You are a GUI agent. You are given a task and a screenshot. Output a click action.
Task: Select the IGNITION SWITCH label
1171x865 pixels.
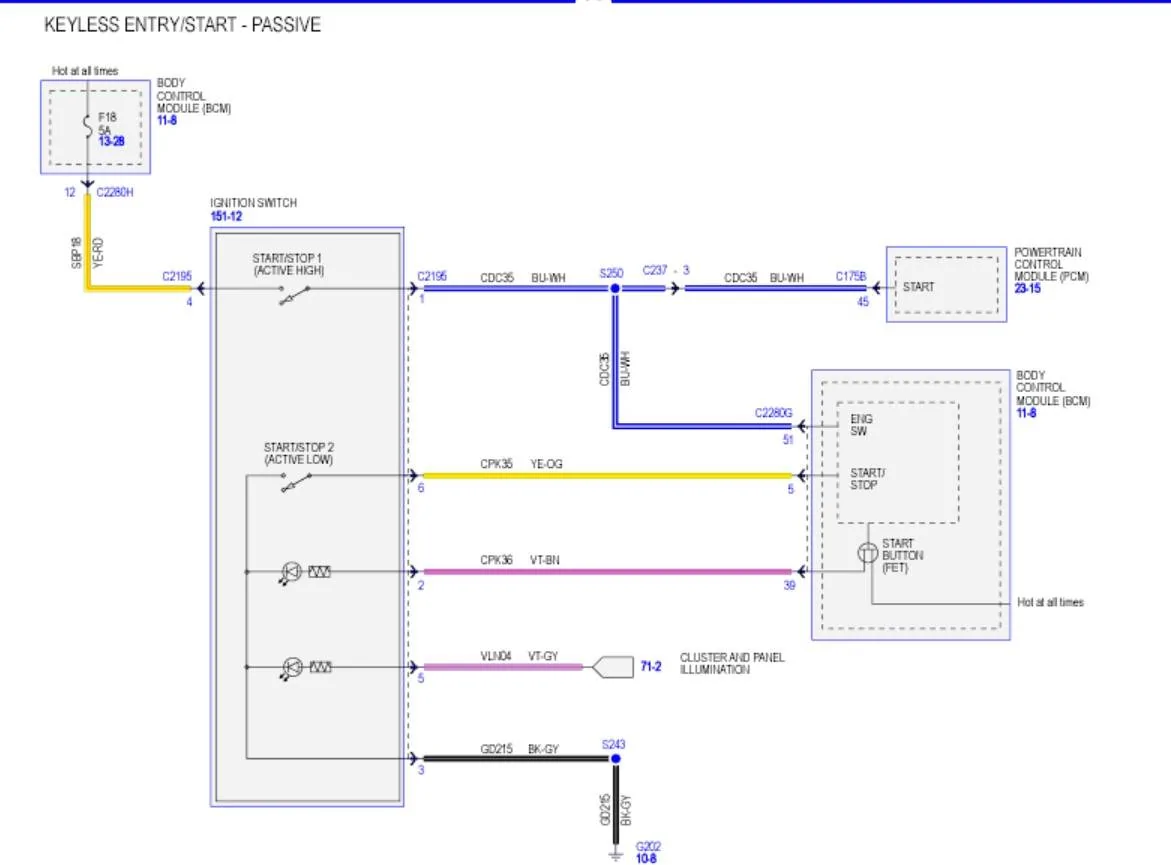253,203
